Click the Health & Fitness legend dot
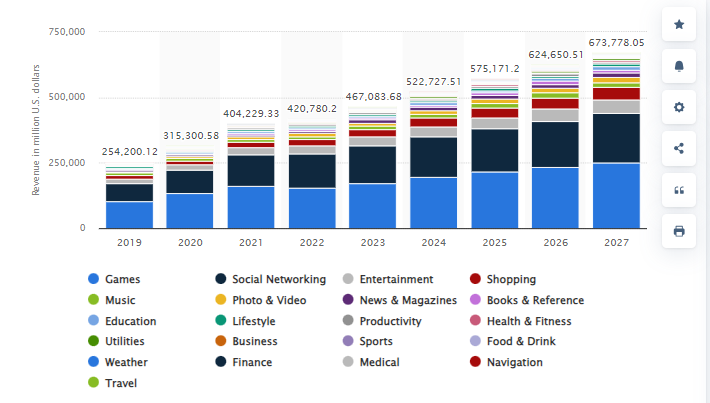 [475, 321]
